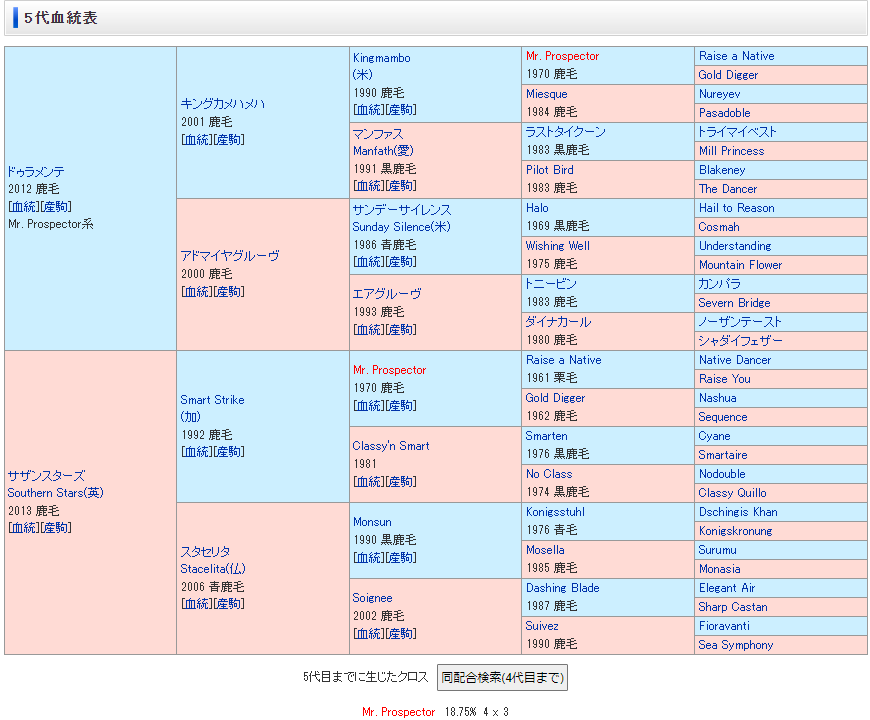Click the 同配合検索(4代目まで) button
The height and width of the screenshot is (720, 870).
click(502, 677)
